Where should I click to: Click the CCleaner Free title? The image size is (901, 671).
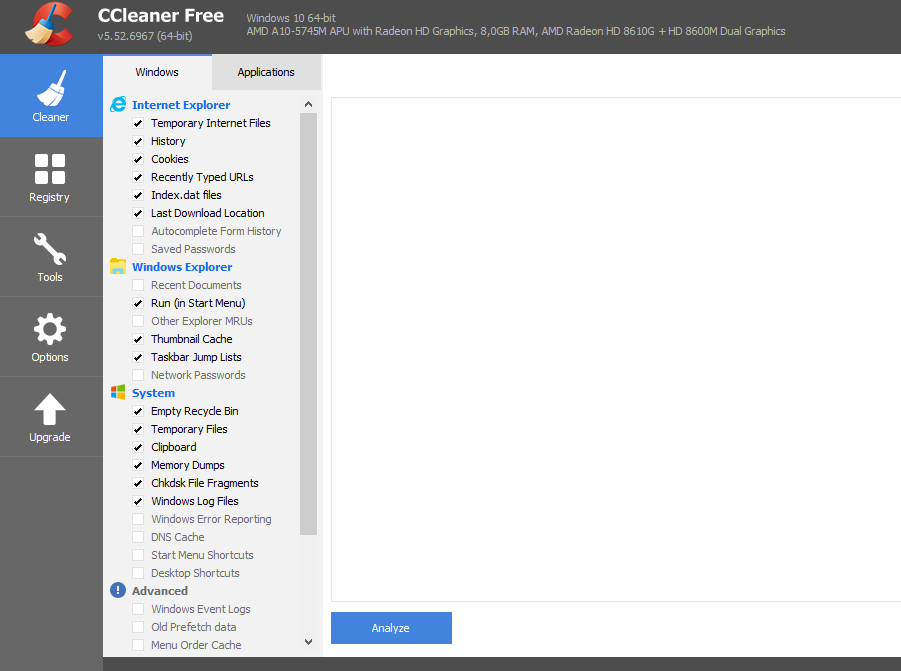tap(161, 16)
